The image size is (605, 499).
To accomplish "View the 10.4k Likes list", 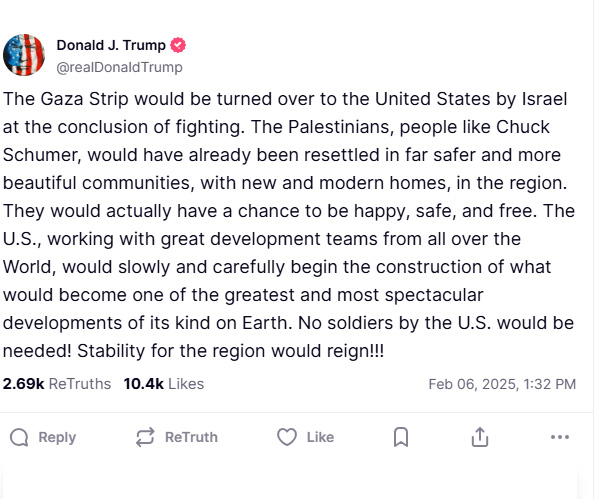I will click(163, 384).
